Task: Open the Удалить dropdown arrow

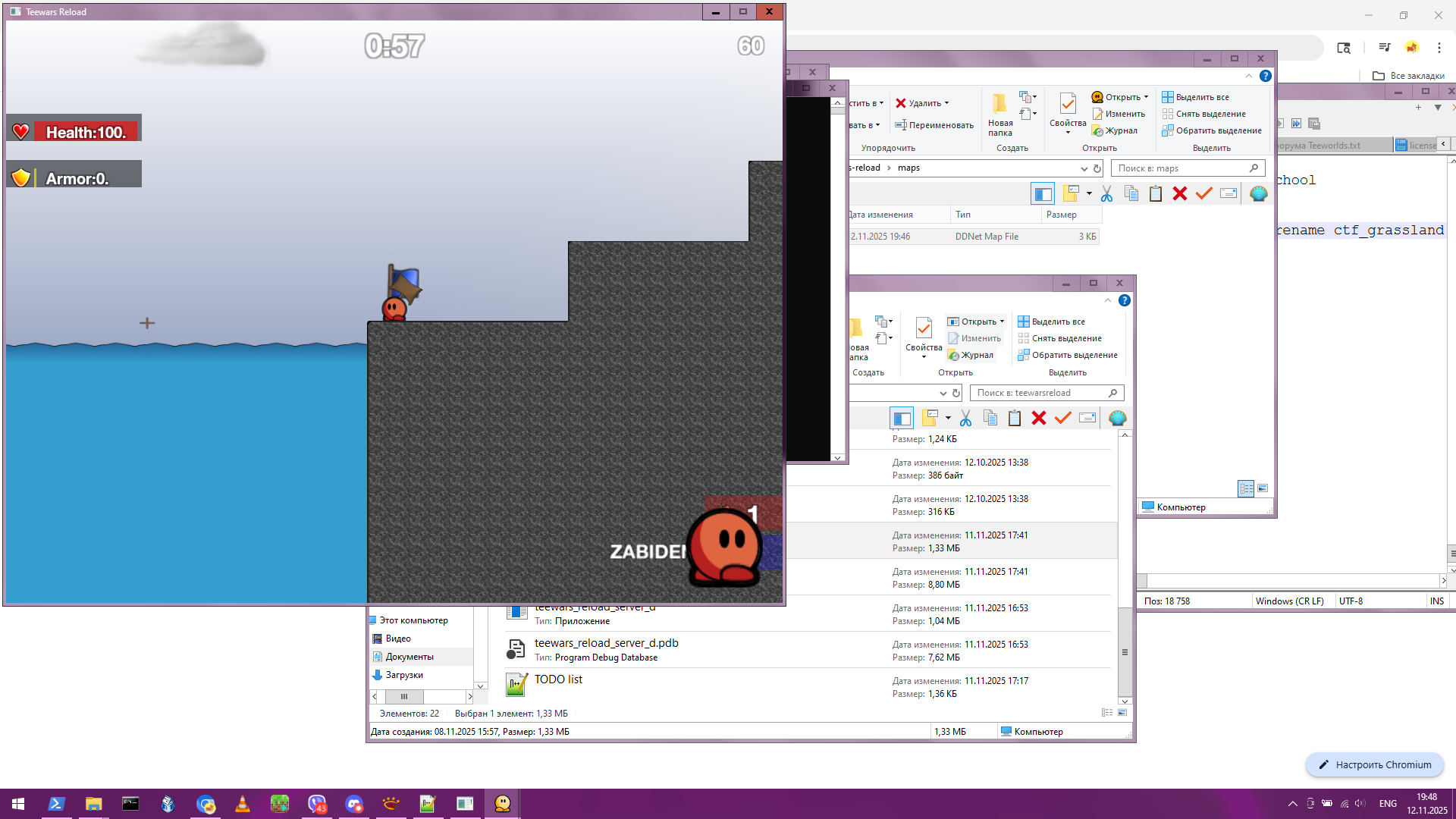Action: click(x=946, y=103)
